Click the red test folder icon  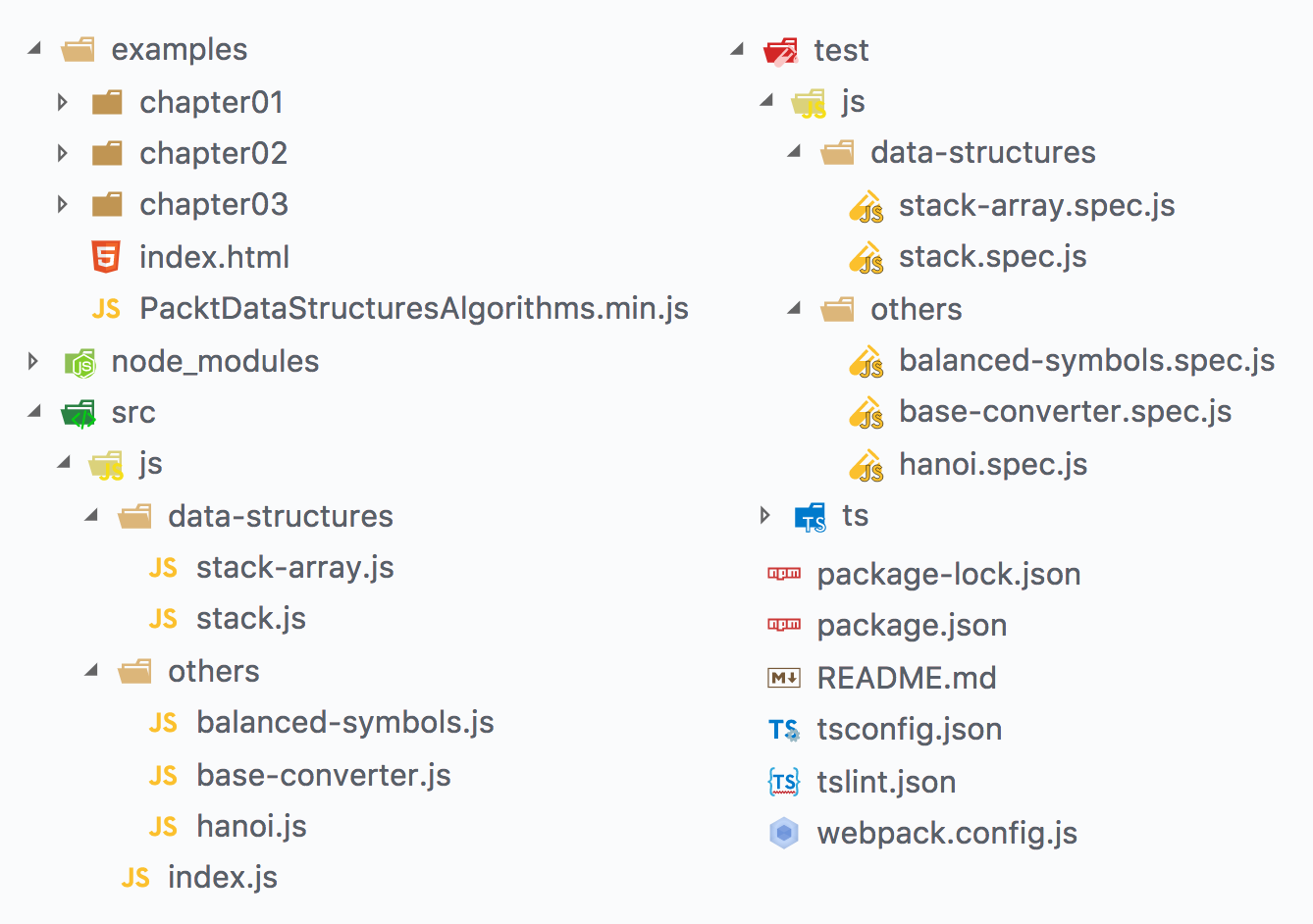point(781,51)
